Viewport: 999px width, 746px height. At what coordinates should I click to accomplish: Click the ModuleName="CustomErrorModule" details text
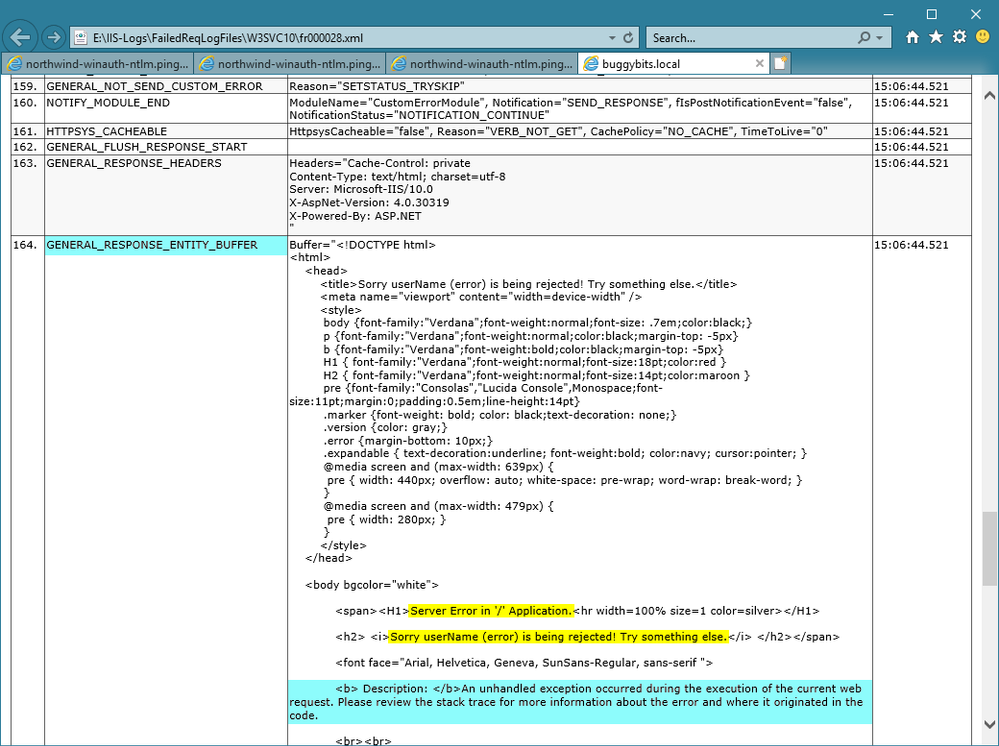pyautogui.click(x=570, y=109)
